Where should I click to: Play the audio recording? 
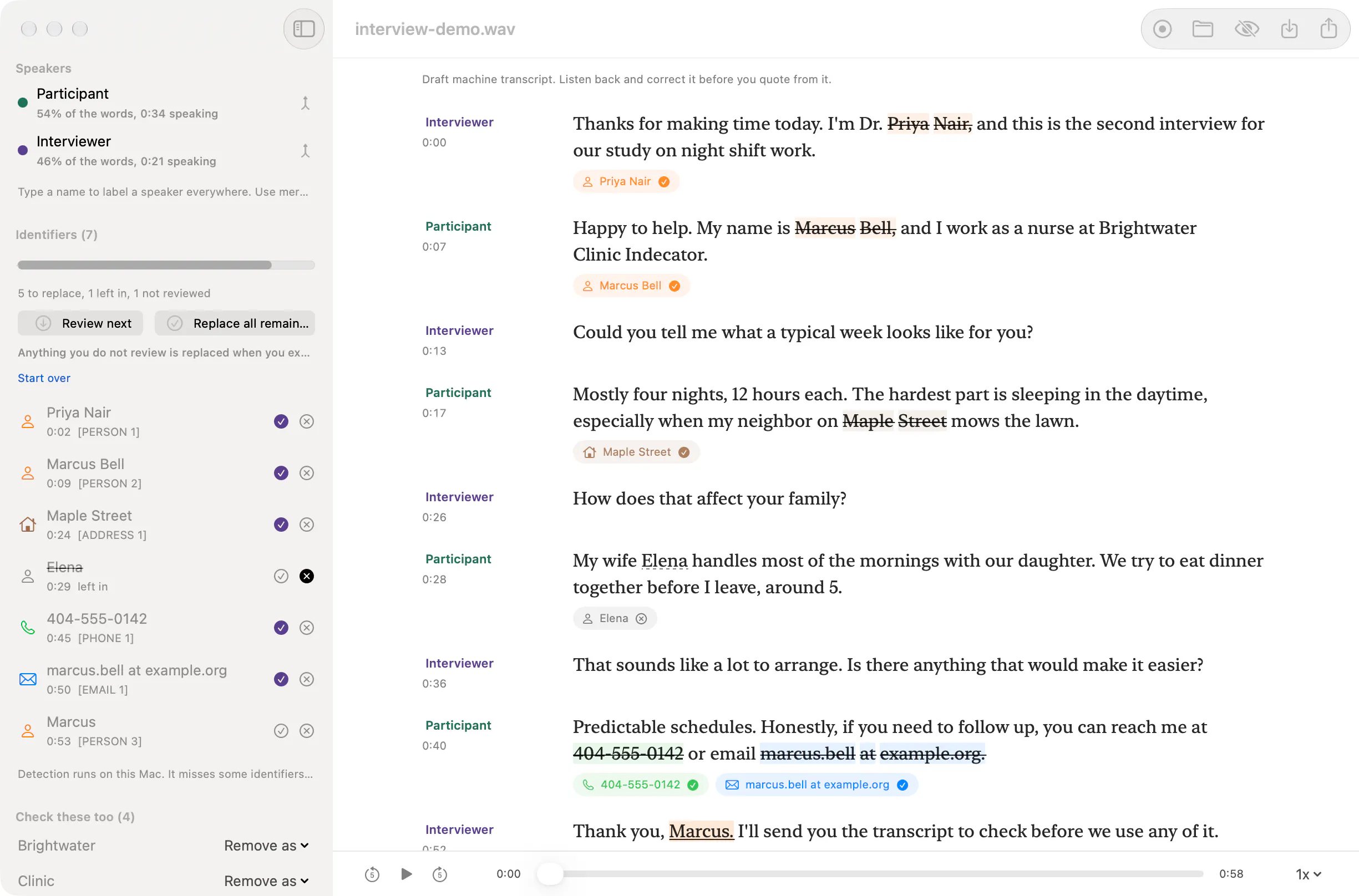tap(406, 874)
